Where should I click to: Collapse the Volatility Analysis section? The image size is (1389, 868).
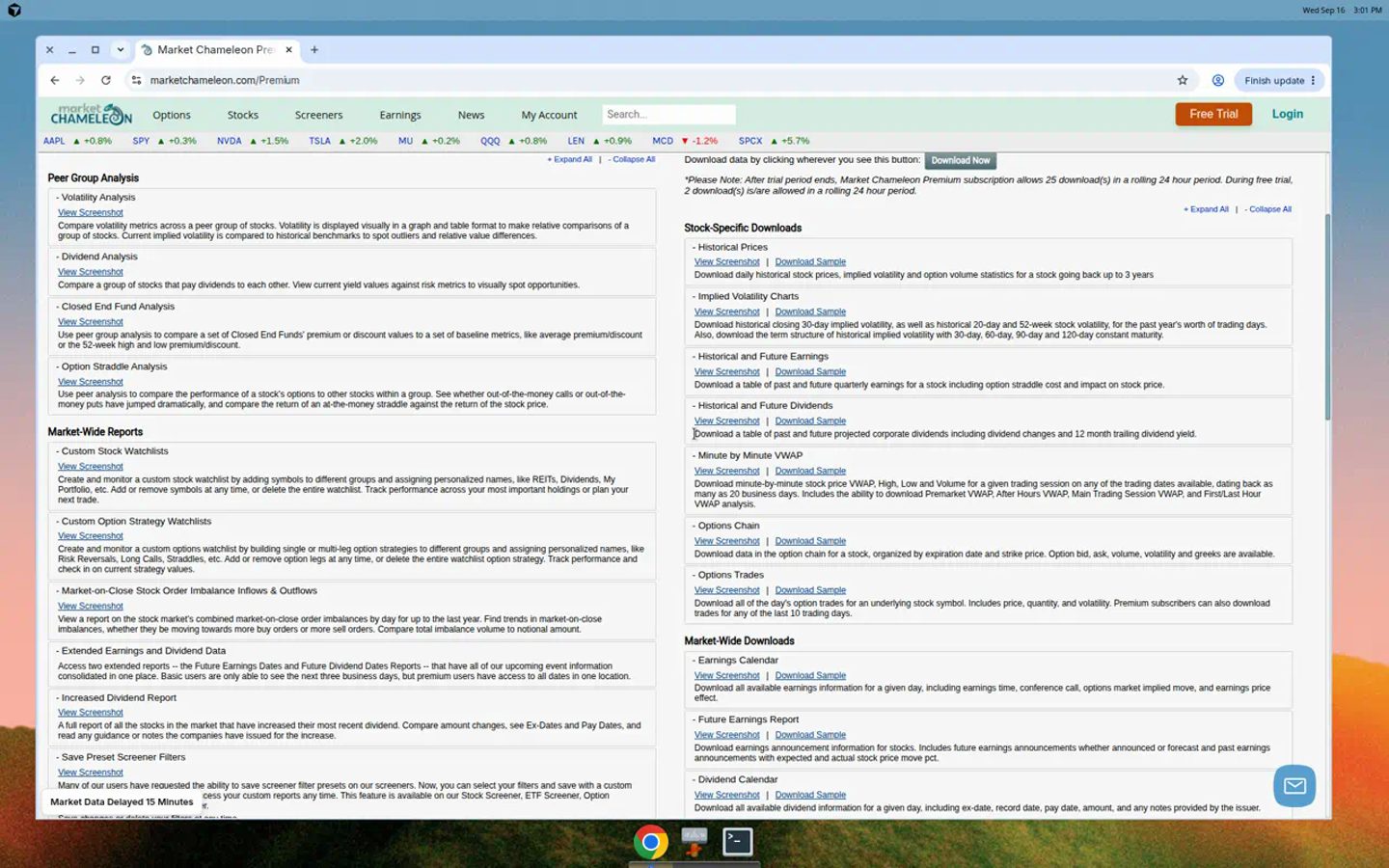click(x=95, y=197)
